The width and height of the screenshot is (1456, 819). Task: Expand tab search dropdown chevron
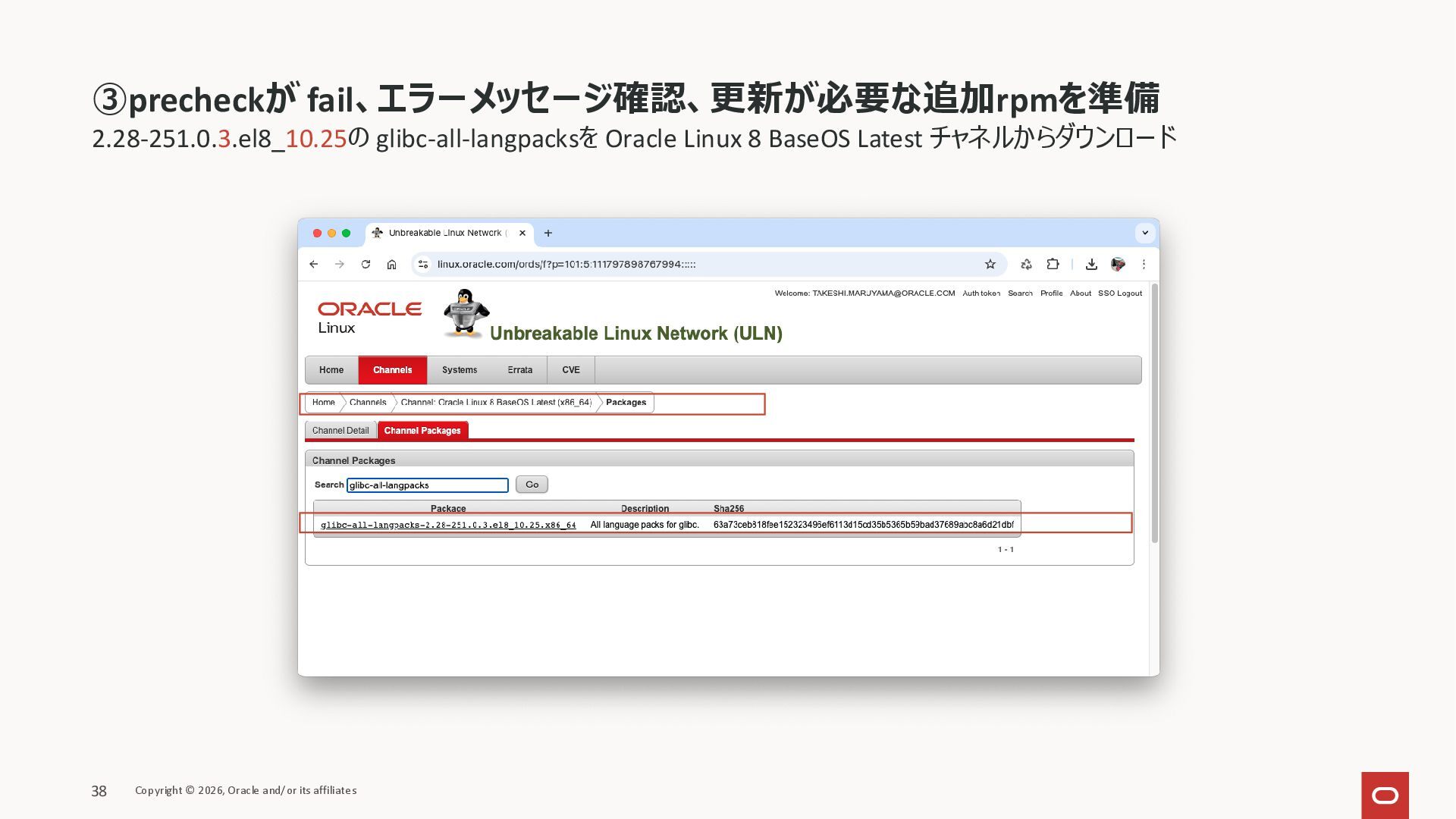point(1145,233)
